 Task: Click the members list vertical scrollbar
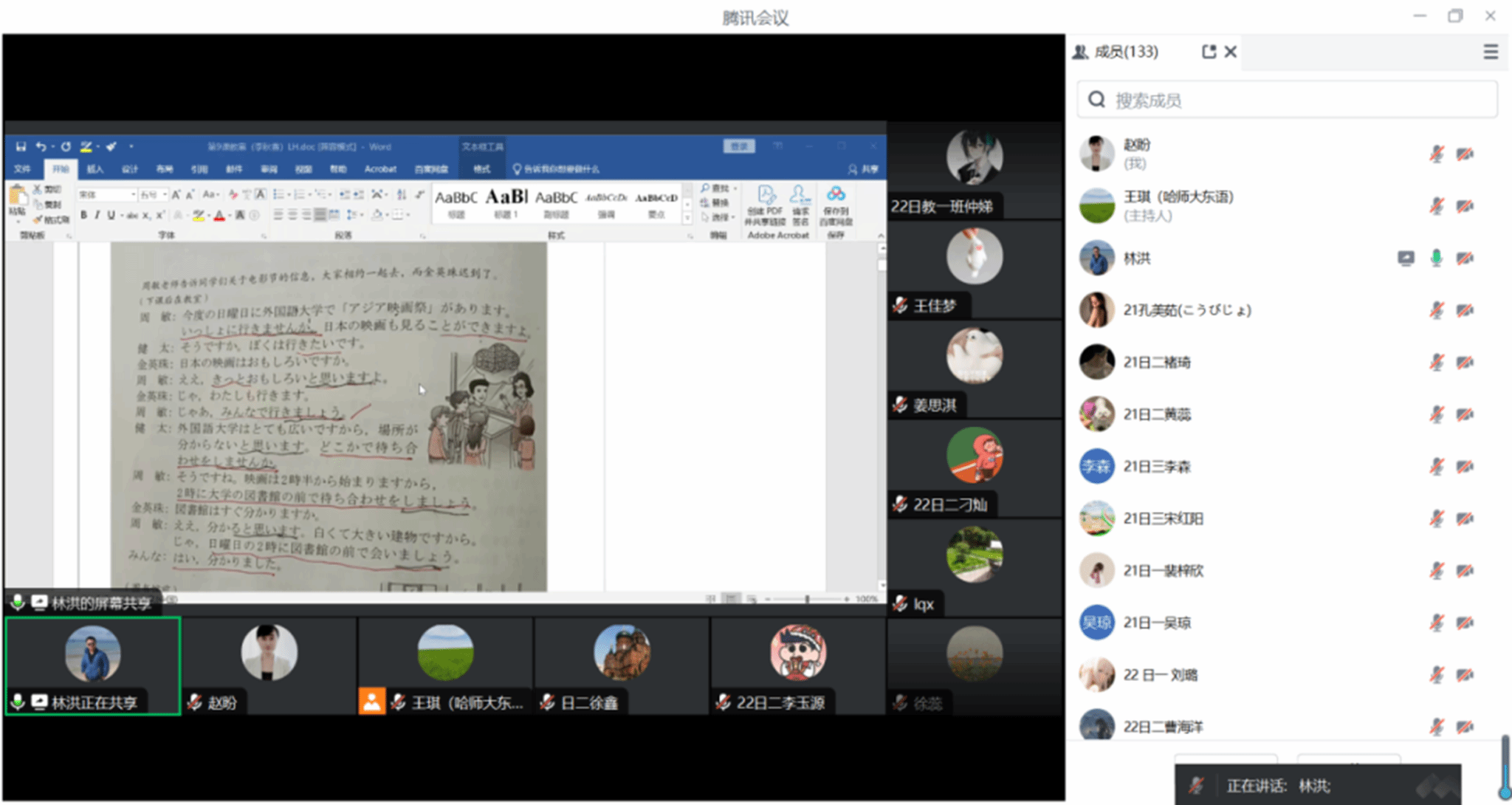point(1505,767)
